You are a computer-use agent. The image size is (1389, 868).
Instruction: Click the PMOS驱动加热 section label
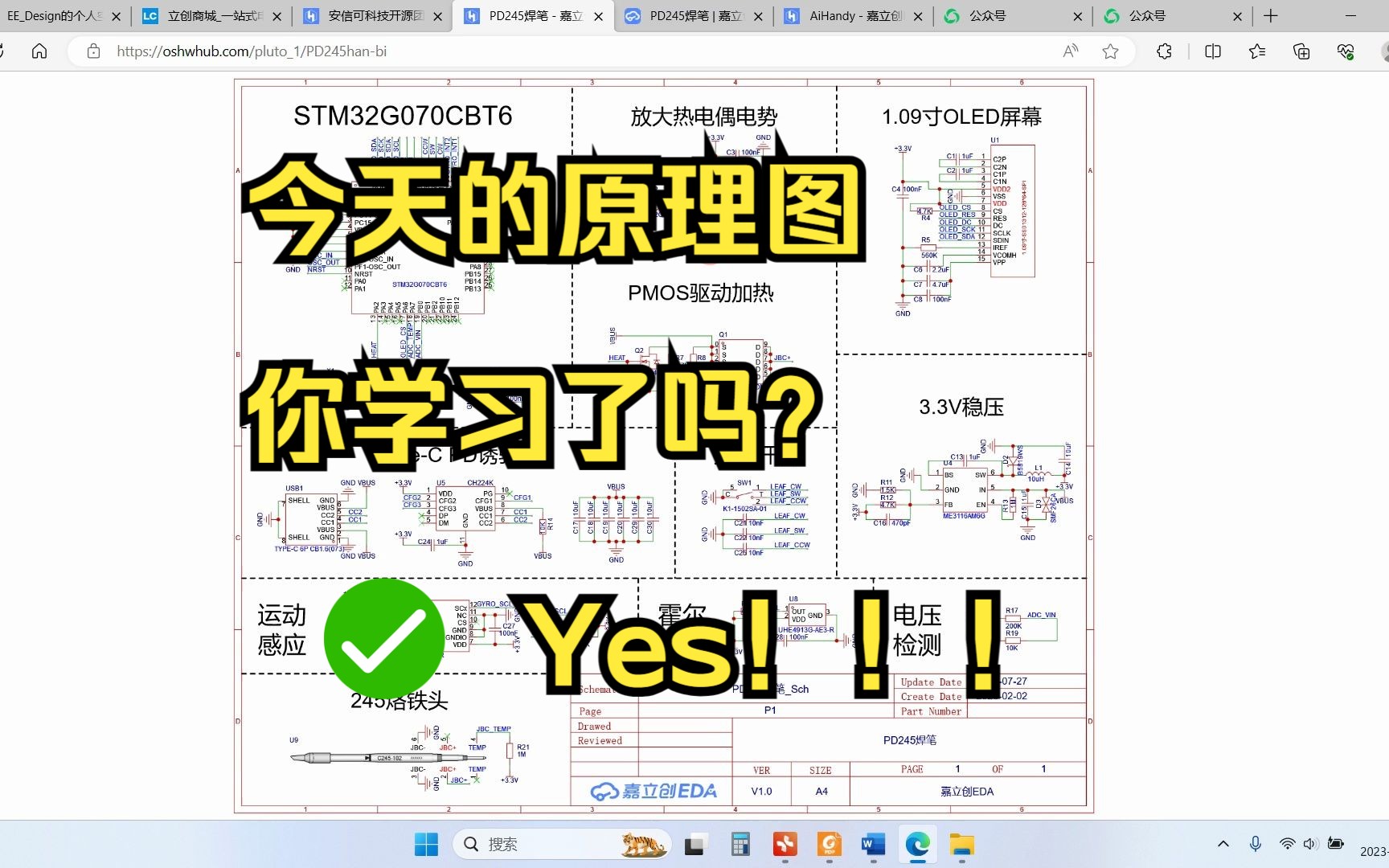[700, 293]
